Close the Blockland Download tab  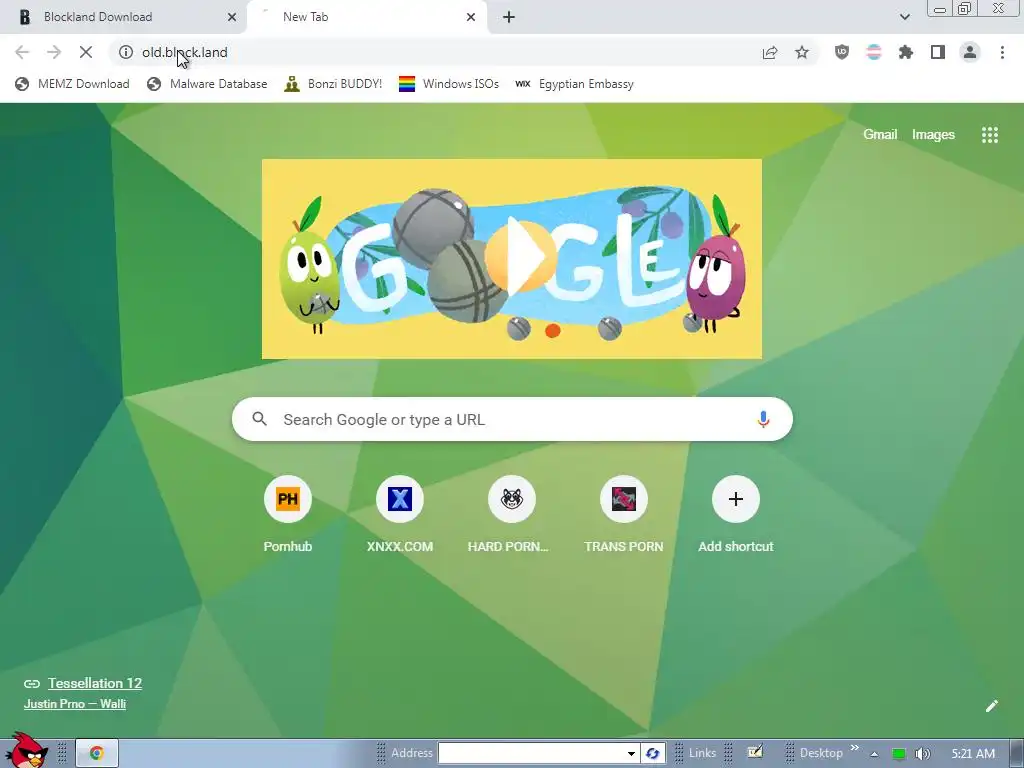[232, 17]
